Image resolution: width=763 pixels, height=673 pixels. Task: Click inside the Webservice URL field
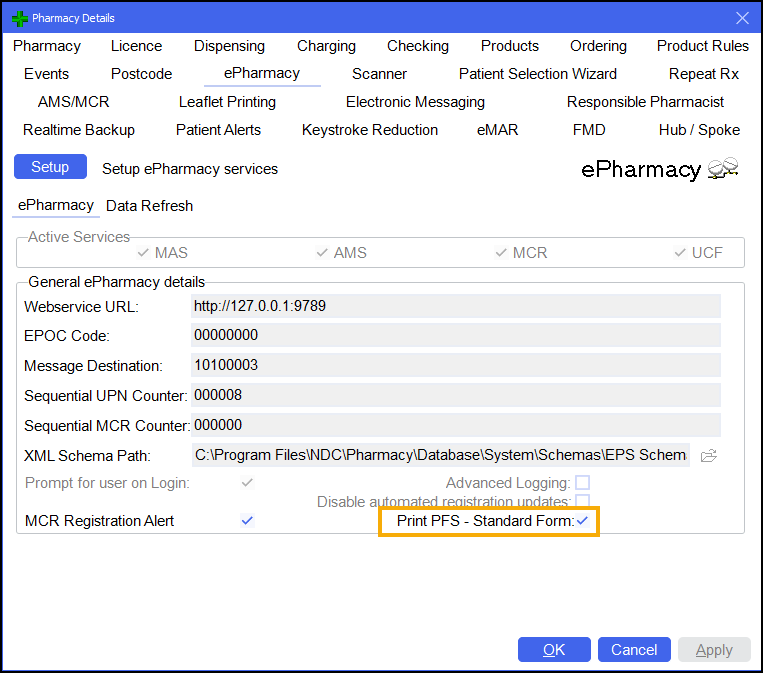455,306
